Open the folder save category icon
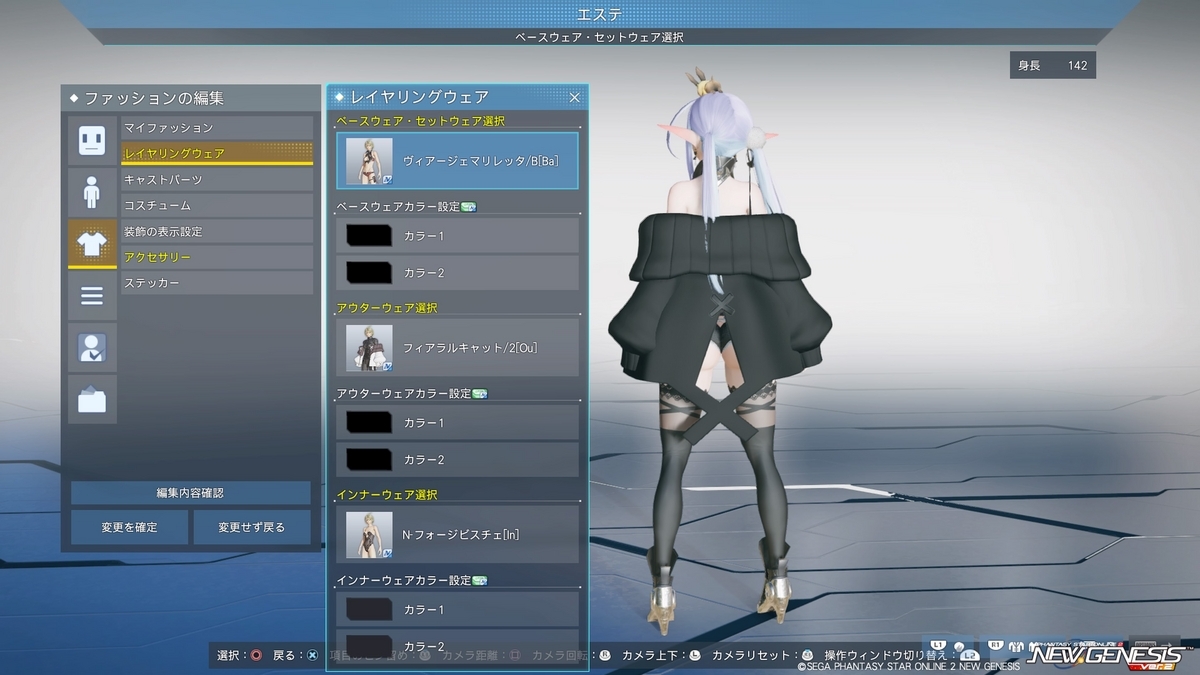Screen dimensions: 1200x675 [92, 400]
